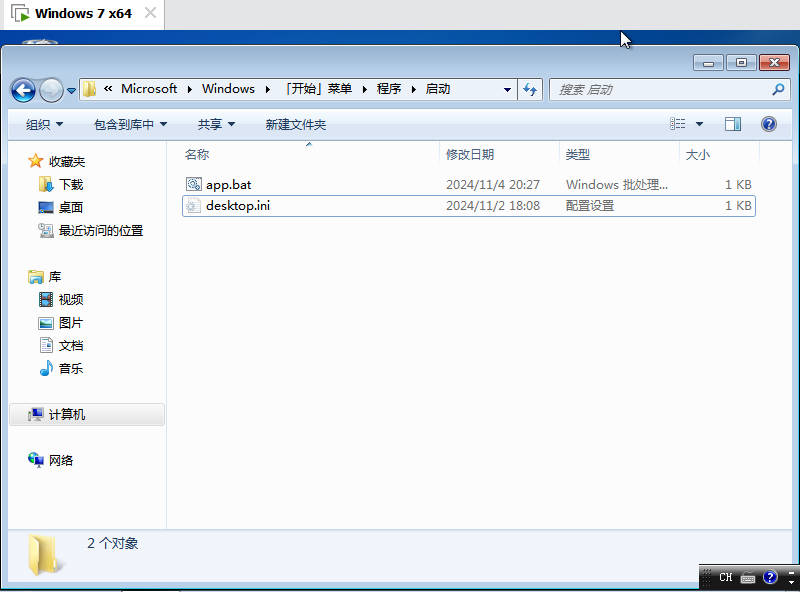Click the 音乐 note icon
This screenshot has width=800, height=592.
46,368
